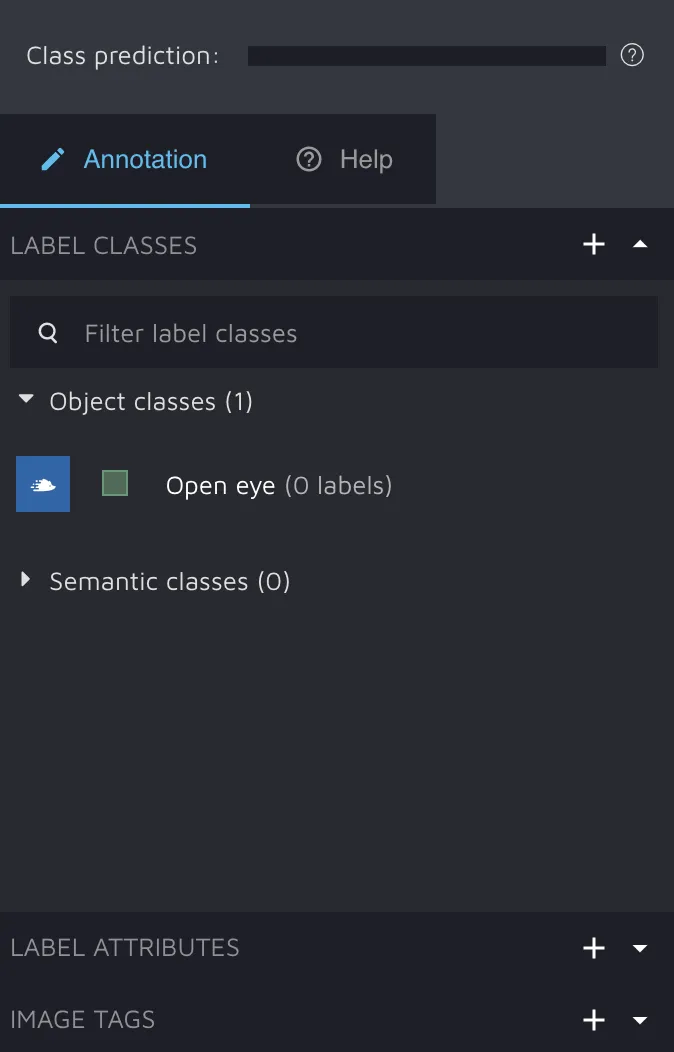Viewport: 674px width, 1052px height.
Task: Add a new label class with plus icon
Action: coord(594,245)
